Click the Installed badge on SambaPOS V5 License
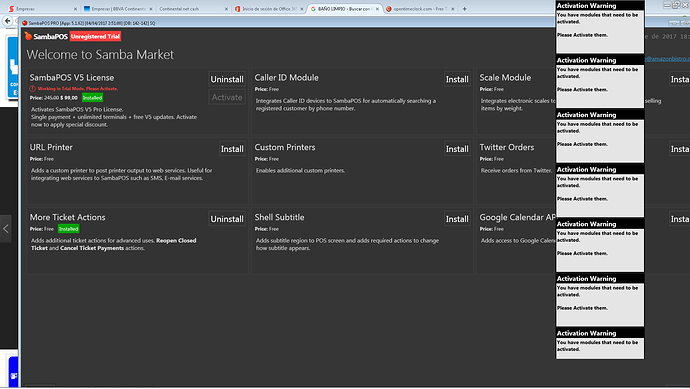The height and width of the screenshot is (389, 690). tap(92, 98)
